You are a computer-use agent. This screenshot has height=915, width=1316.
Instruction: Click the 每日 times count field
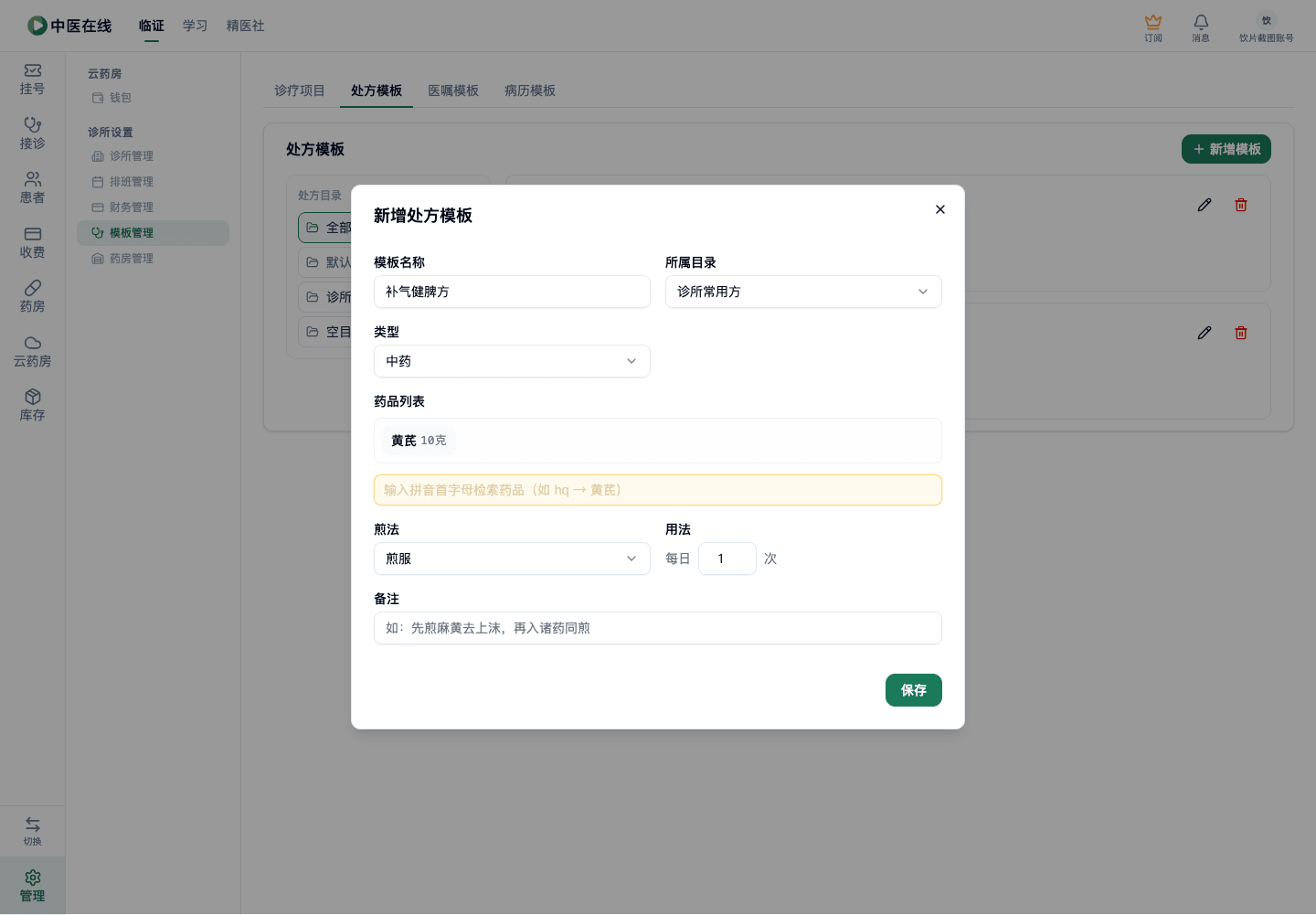tap(727, 559)
